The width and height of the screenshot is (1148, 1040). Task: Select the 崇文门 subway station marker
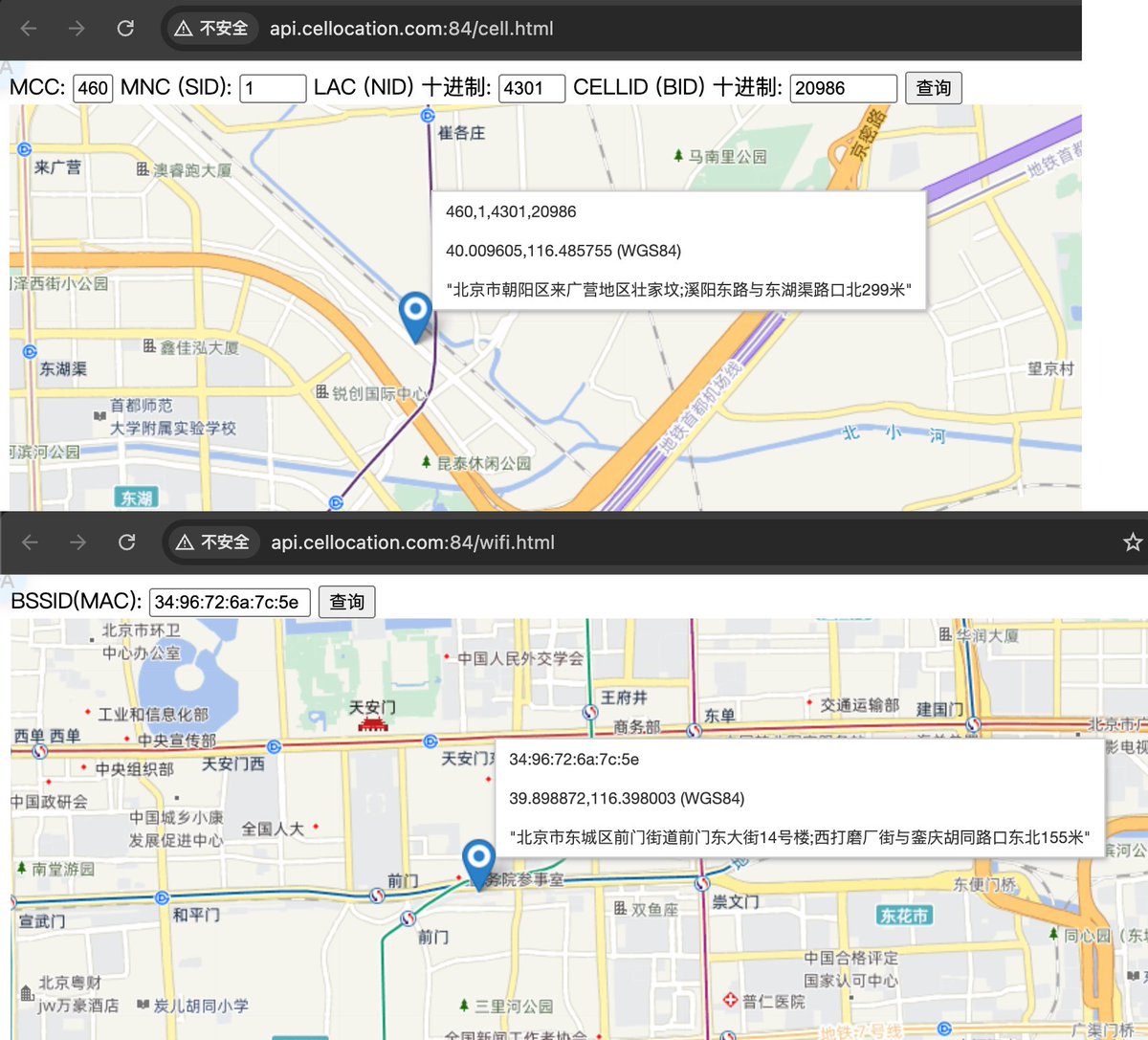(x=702, y=884)
